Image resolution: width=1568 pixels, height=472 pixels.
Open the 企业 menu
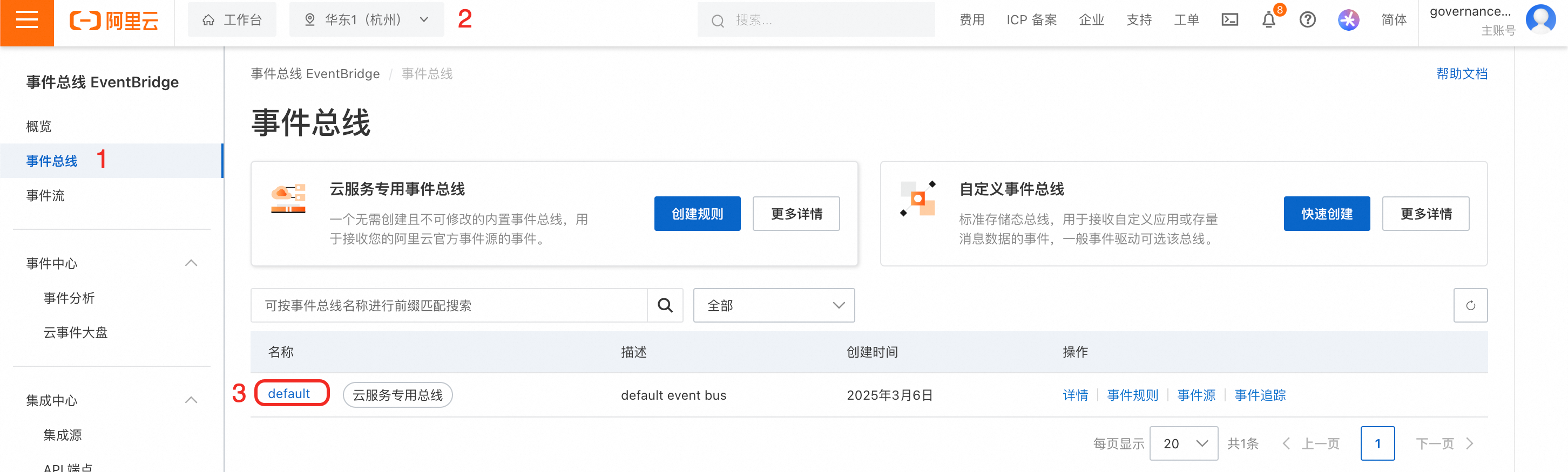point(1091,20)
